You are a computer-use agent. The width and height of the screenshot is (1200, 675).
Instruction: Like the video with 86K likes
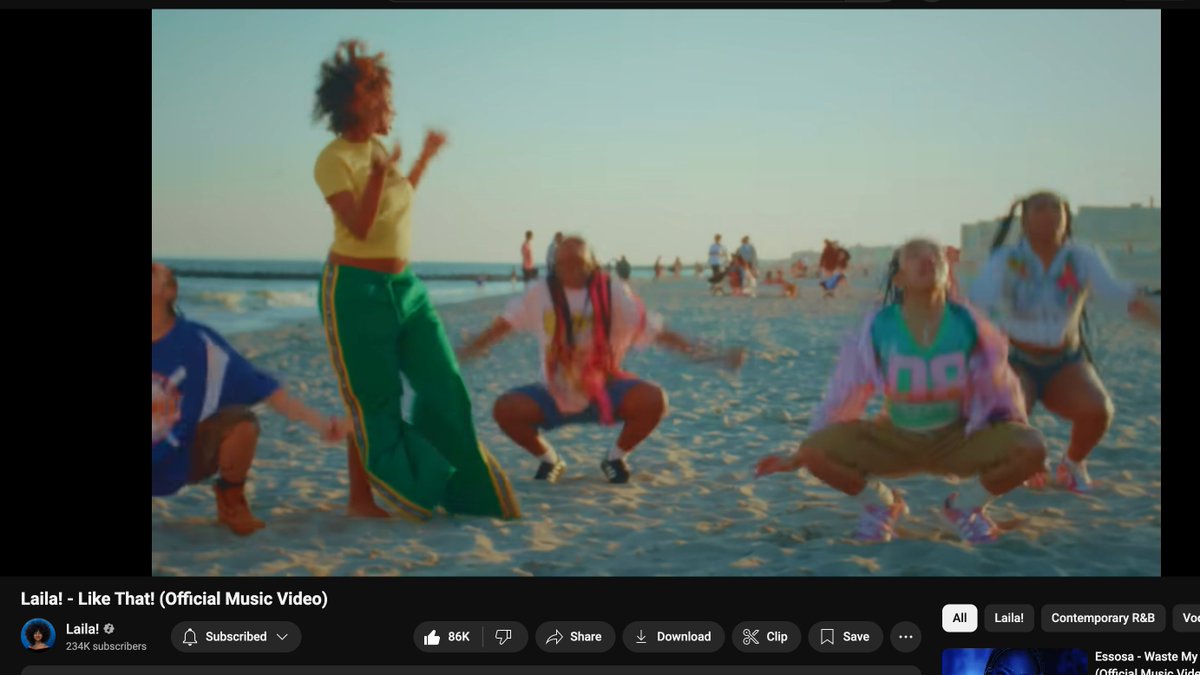447,637
